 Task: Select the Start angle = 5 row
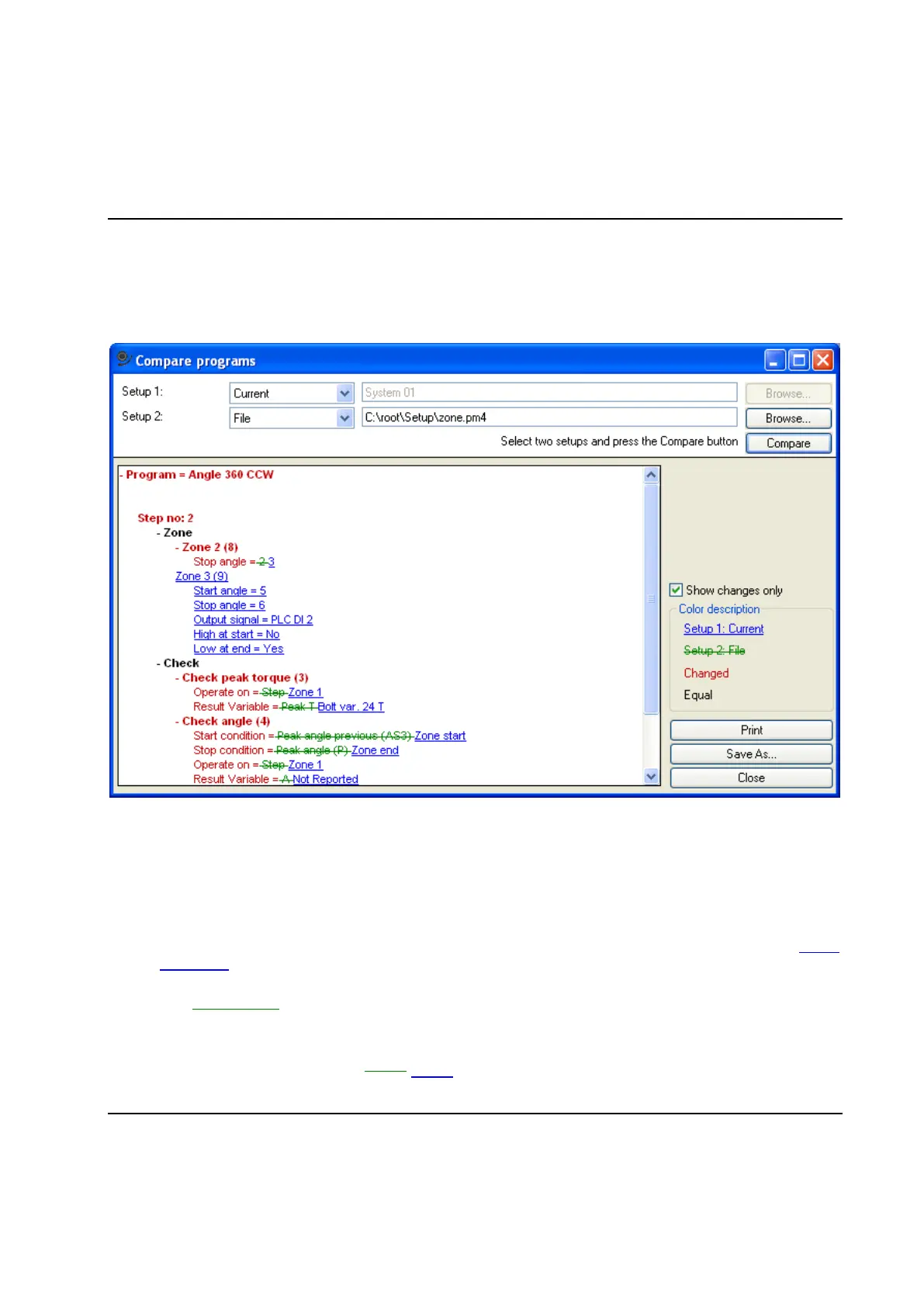click(x=230, y=591)
